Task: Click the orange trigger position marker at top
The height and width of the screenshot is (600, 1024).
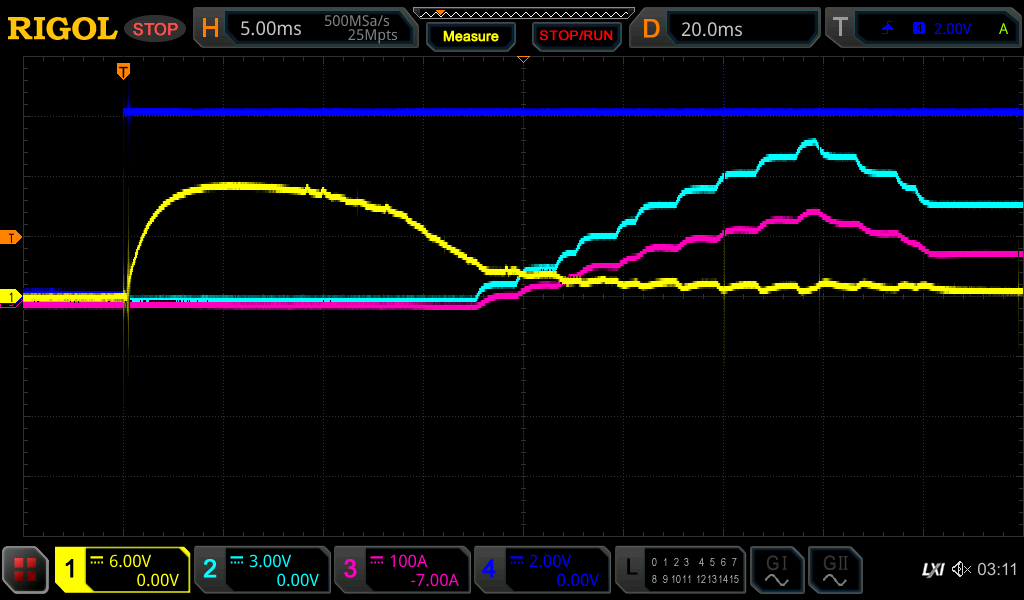Action: [123, 70]
